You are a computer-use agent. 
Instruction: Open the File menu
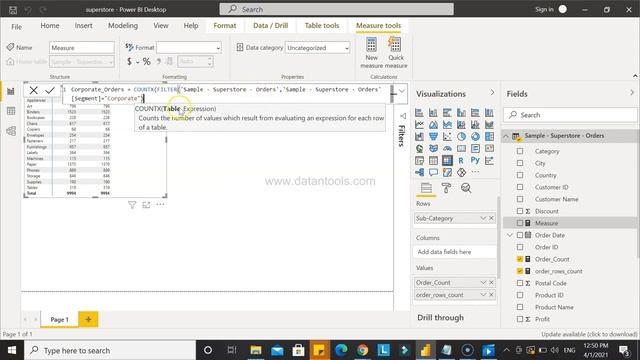pos(16,27)
